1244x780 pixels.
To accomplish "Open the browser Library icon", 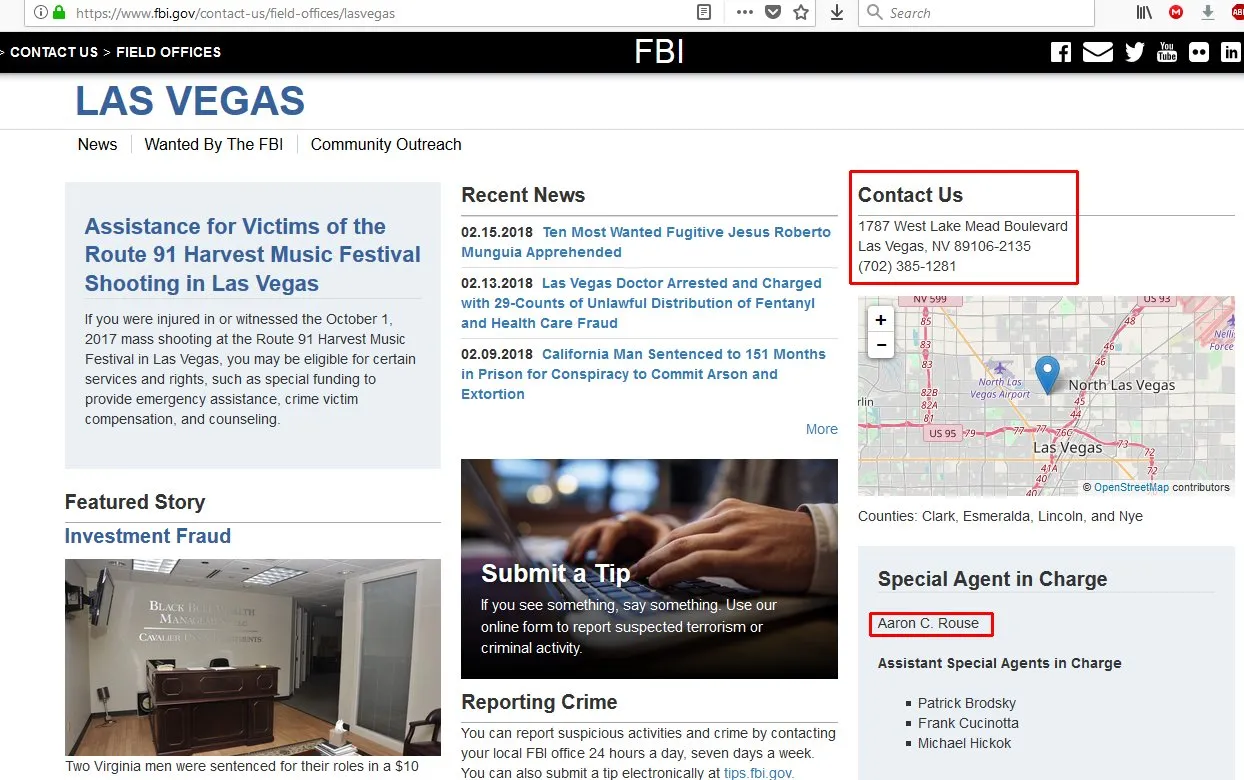I will click(x=1144, y=12).
